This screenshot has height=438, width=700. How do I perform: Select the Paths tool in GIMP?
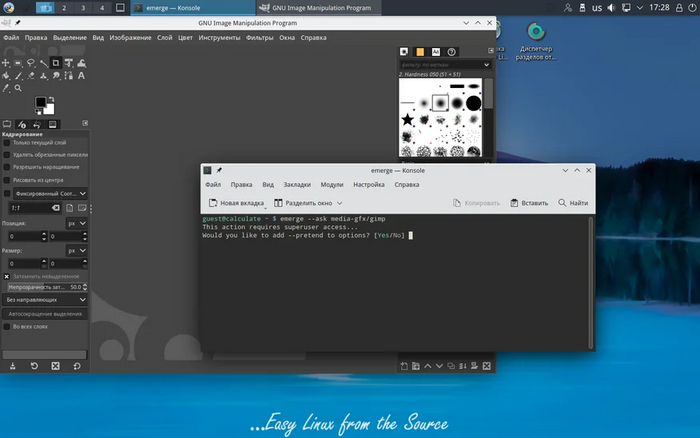69,76
